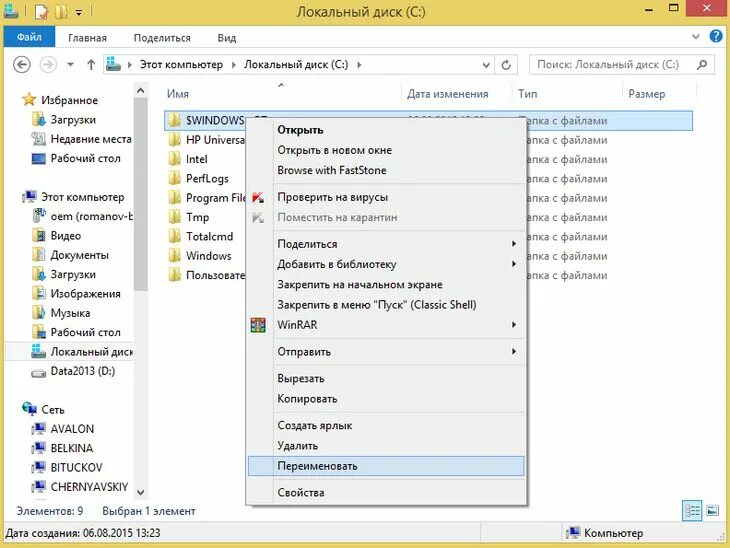Expand the WinRAR submenu
730x548 pixels.
tap(514, 325)
